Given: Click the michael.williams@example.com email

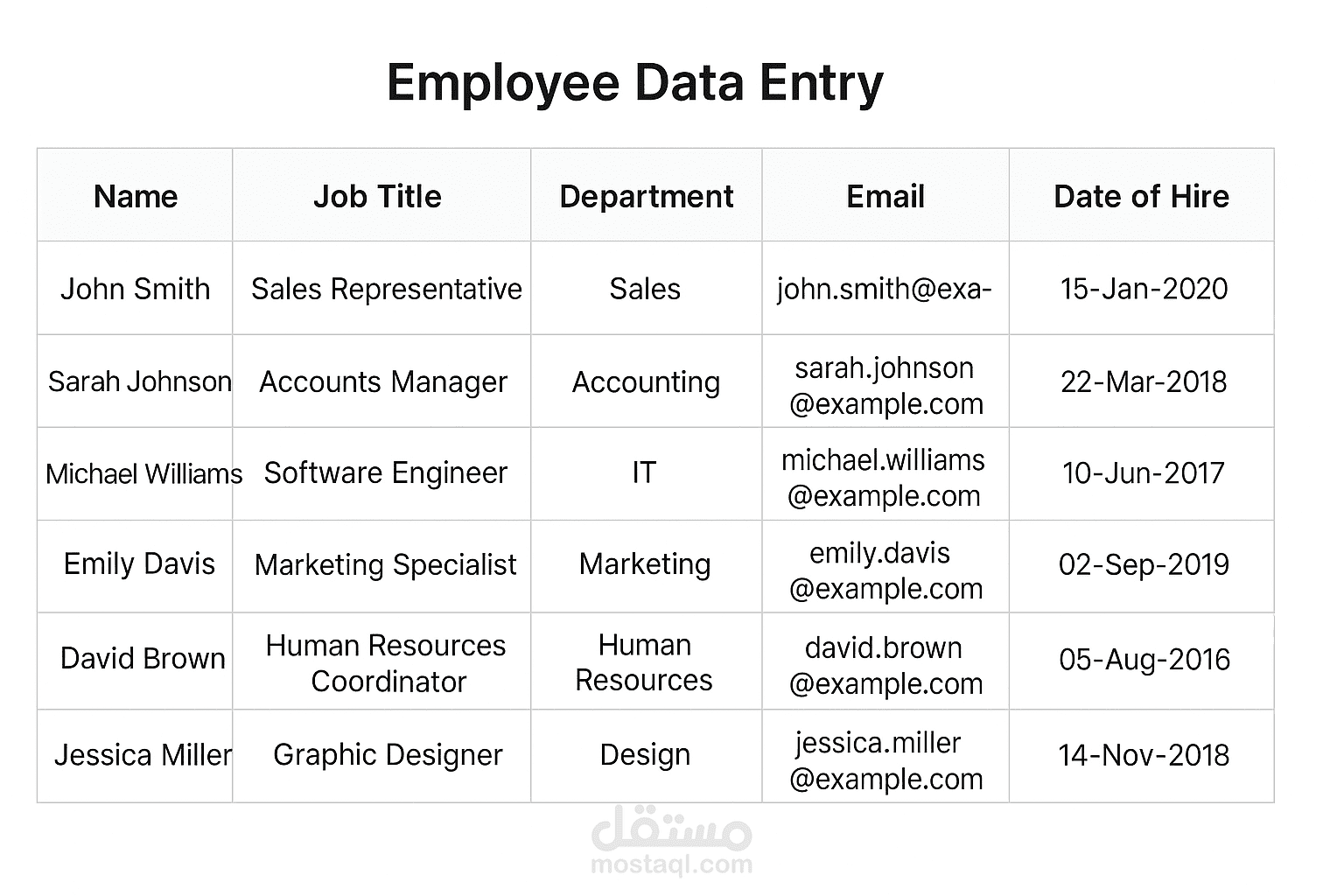Looking at the screenshot, I should (x=885, y=478).
